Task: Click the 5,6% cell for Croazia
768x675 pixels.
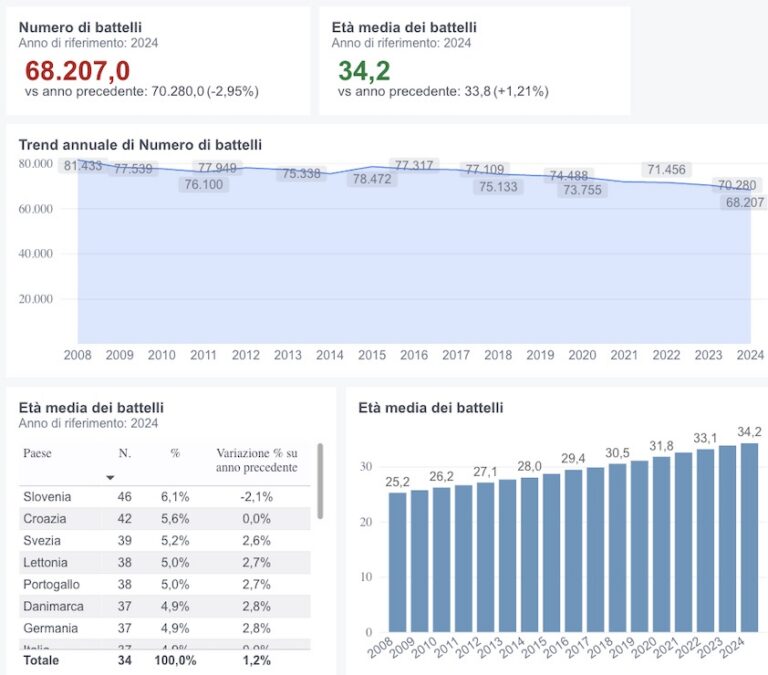Action: [175, 519]
